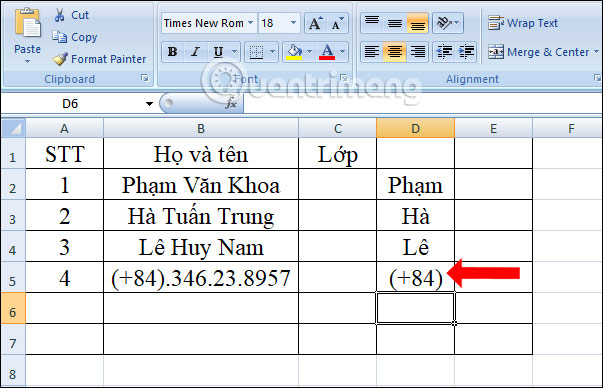Apply yellow fill color bucket
This screenshot has width=603, height=388.
point(294,52)
